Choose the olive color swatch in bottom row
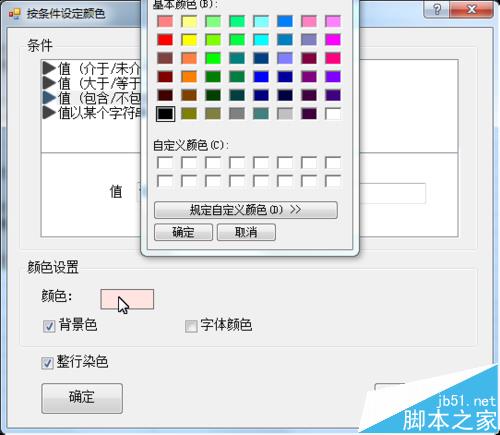This screenshot has height=435, width=500. point(189,114)
